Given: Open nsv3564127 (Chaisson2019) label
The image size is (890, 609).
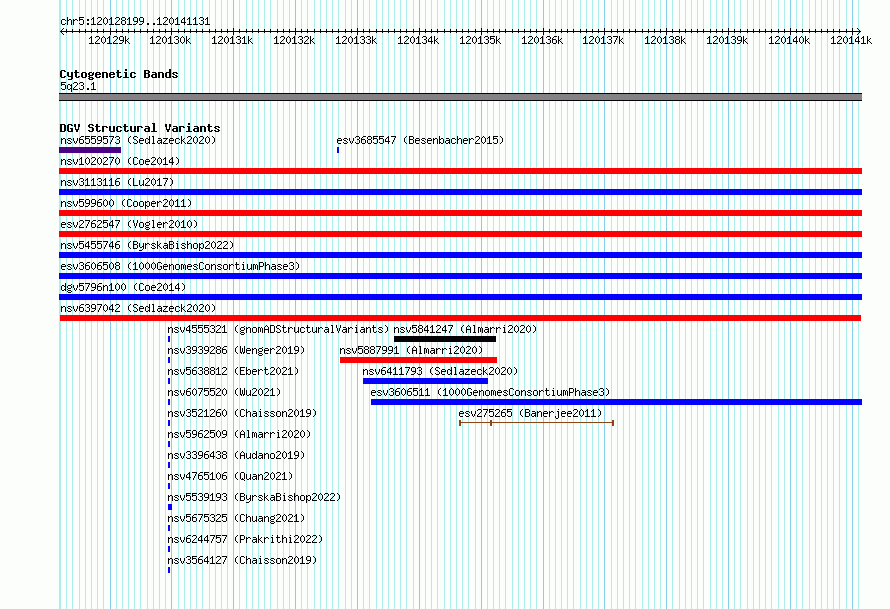Looking at the screenshot, I should 242,560.
